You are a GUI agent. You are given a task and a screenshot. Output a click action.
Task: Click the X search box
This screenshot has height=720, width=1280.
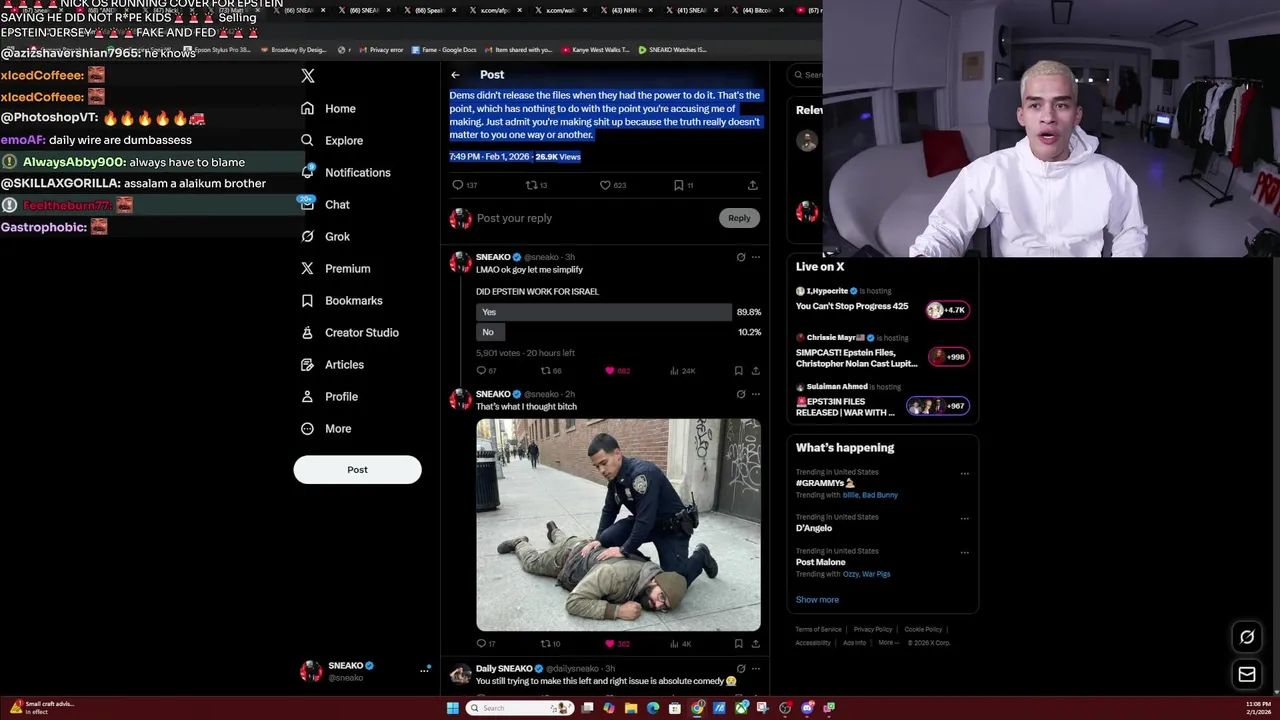(x=806, y=75)
